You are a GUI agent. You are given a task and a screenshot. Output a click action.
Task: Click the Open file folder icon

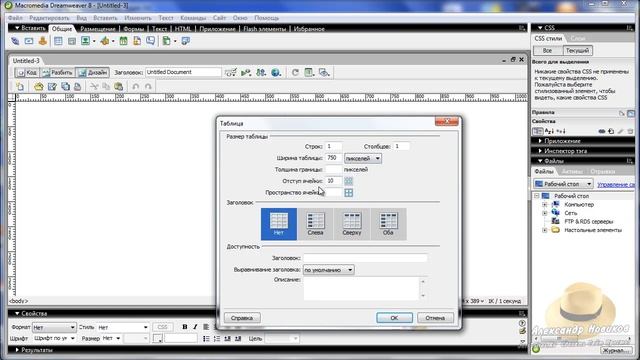point(38,87)
